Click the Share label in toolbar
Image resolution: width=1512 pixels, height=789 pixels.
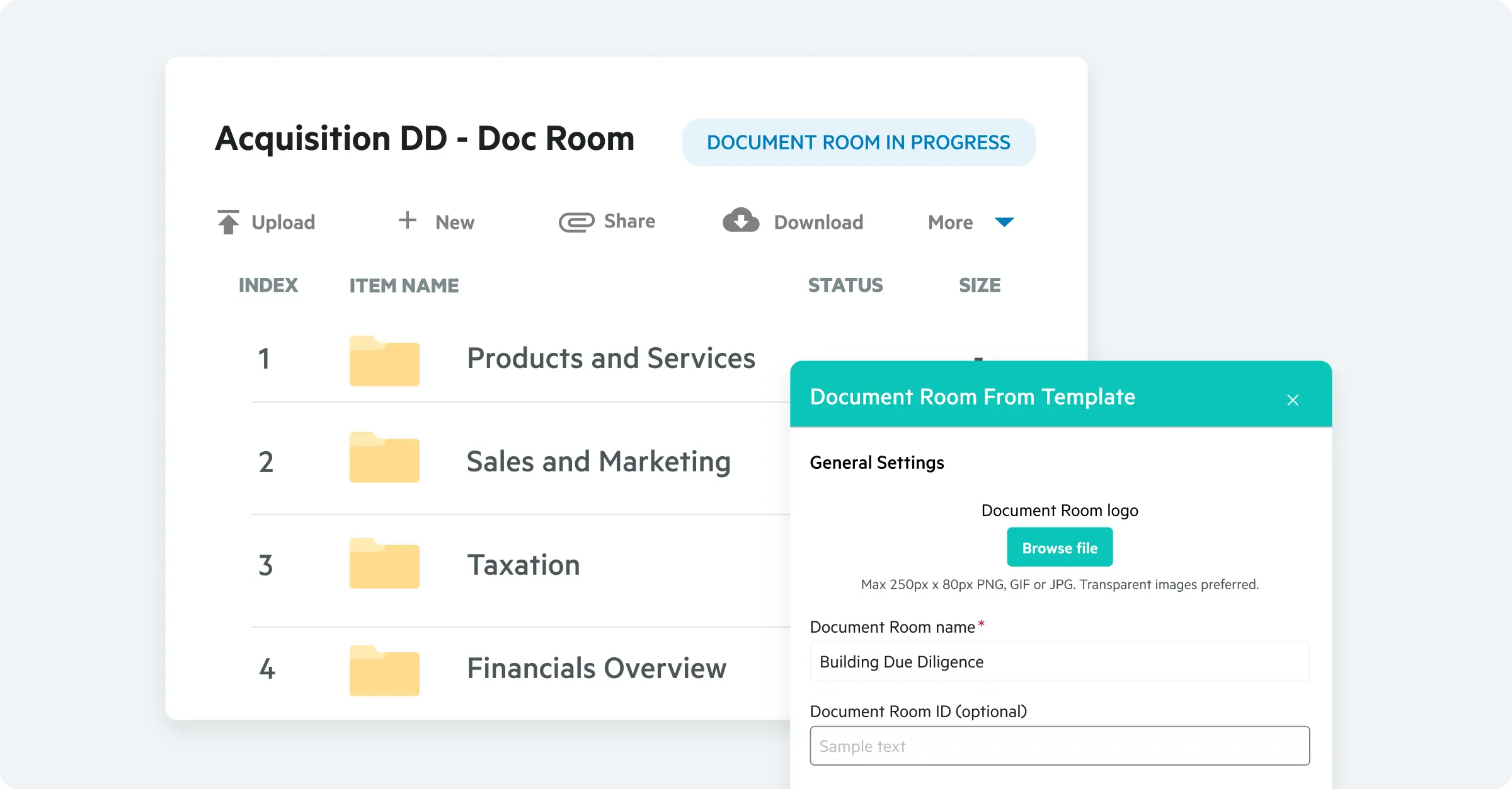tap(629, 221)
